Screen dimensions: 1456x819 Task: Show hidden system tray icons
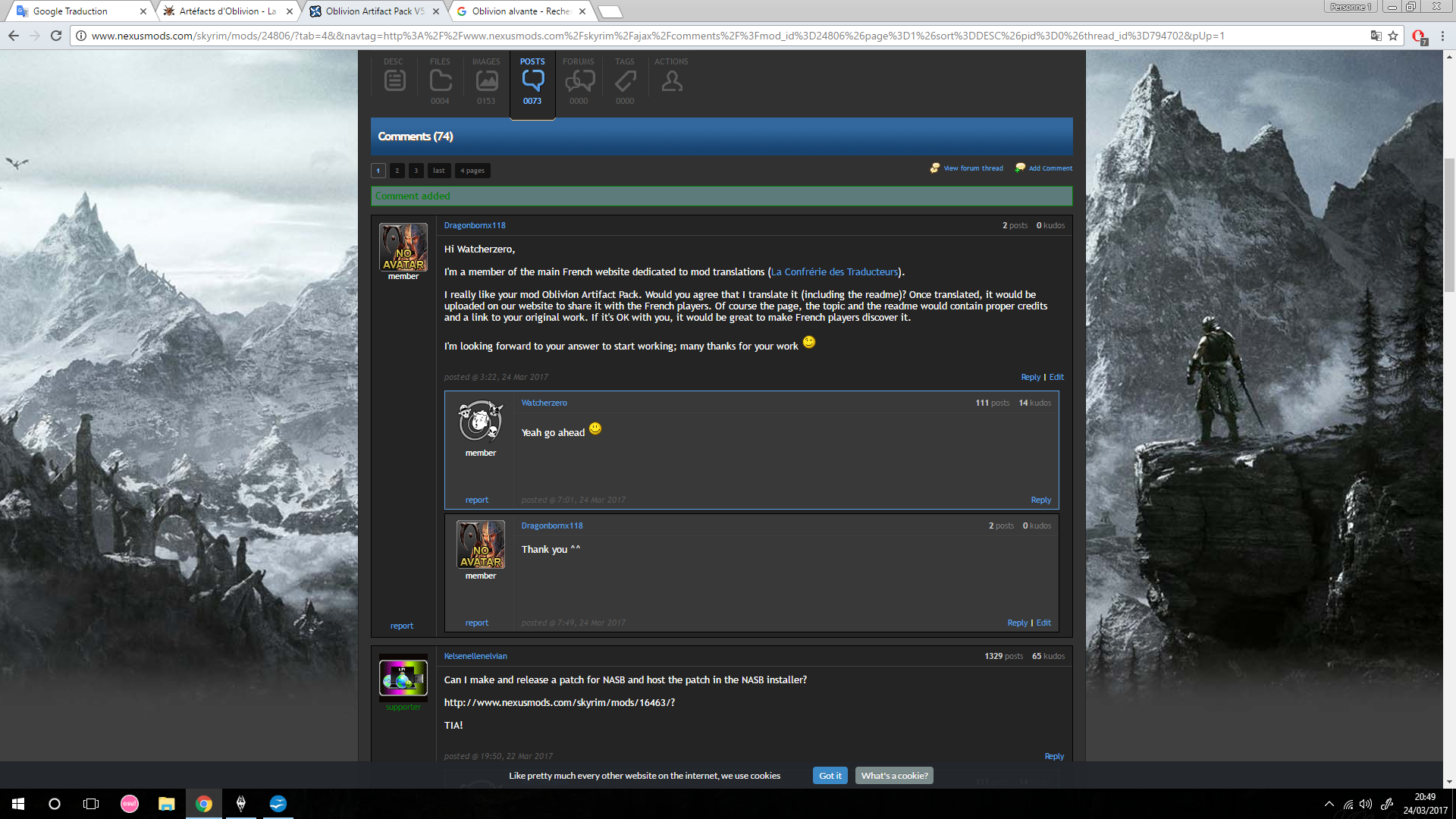1329,804
